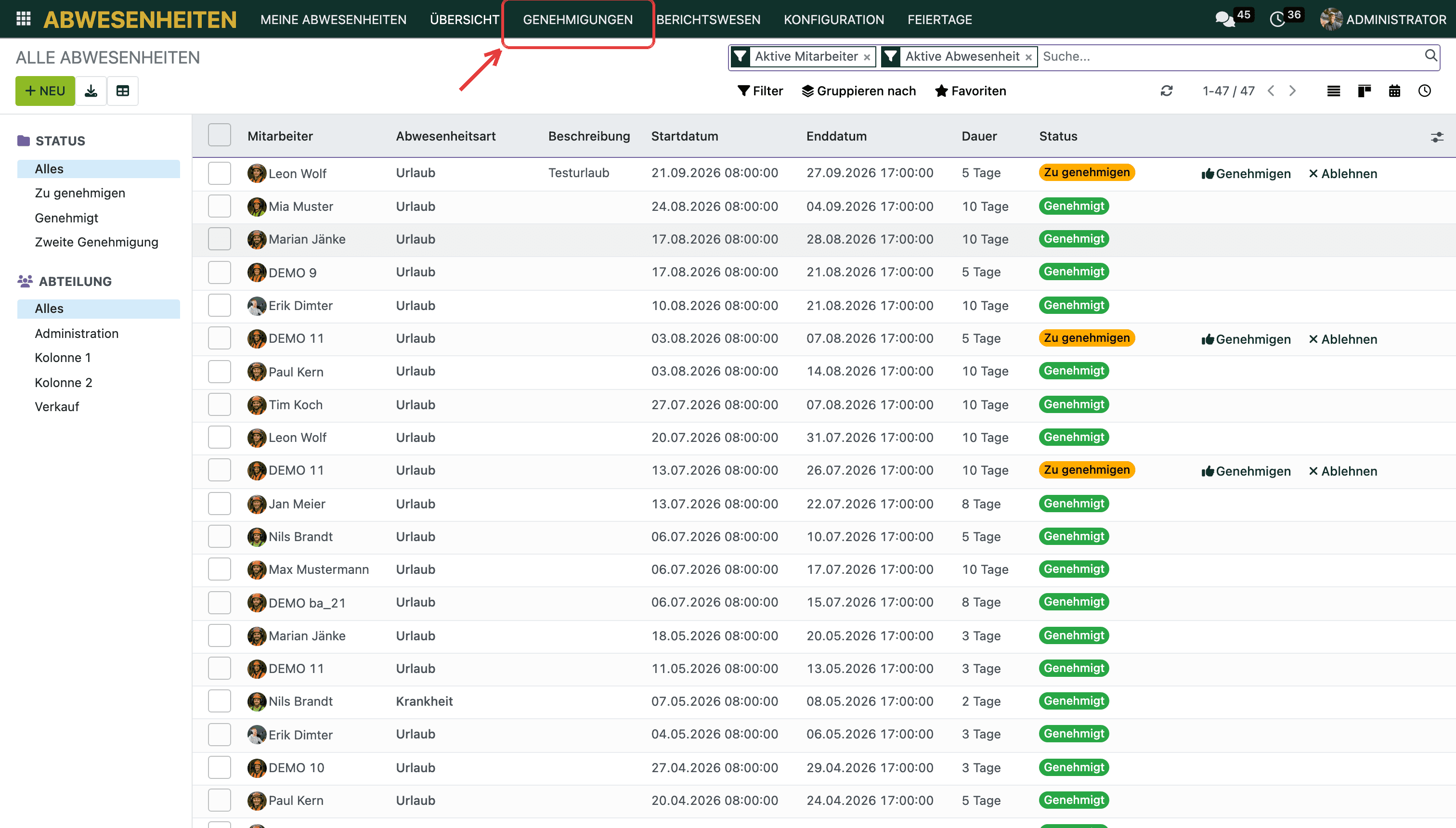The width and height of the screenshot is (1456, 828).
Task: Remove the Aktive Mitarbeiter filter
Action: coord(867,57)
